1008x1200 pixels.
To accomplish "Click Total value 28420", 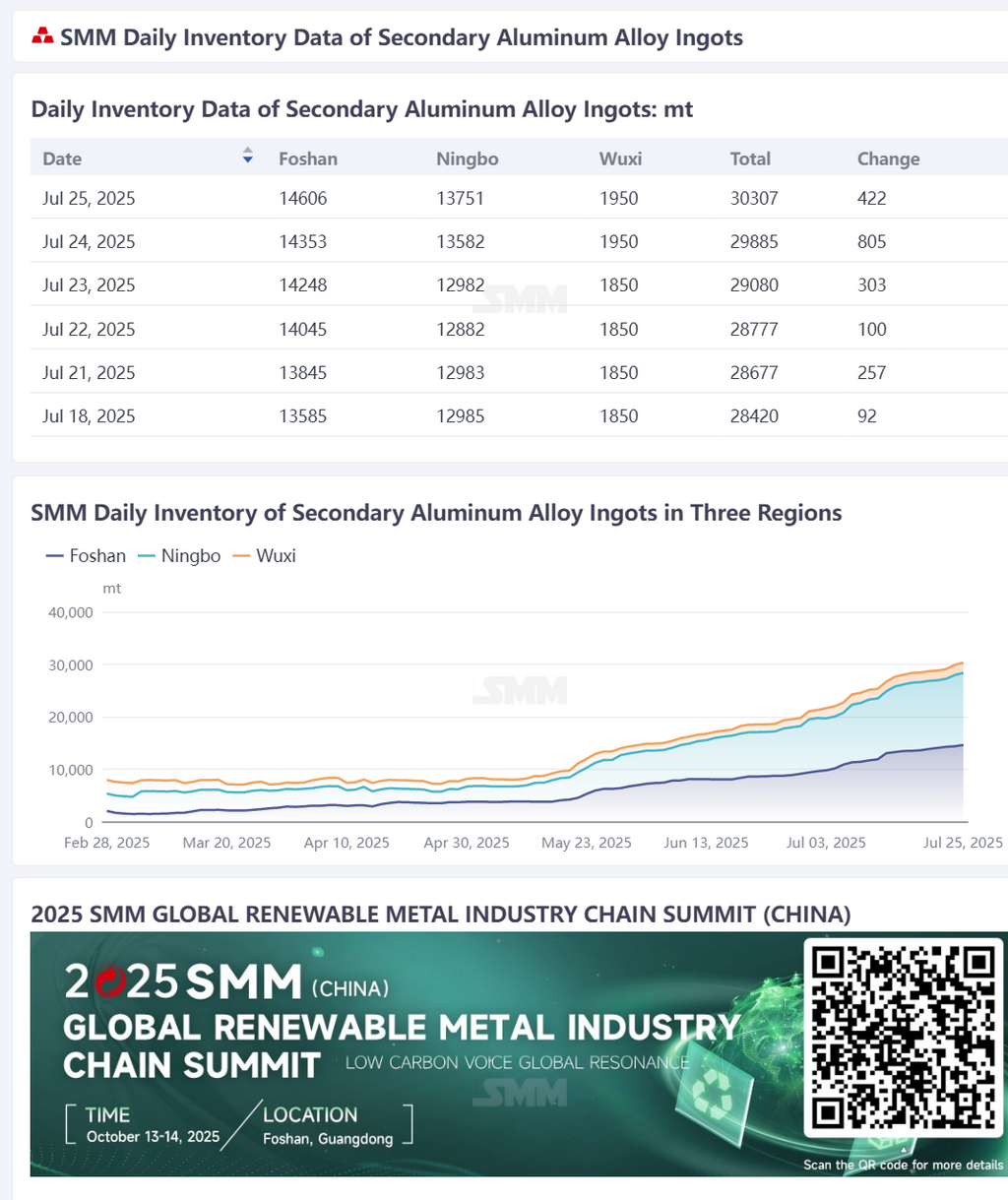I will tap(754, 415).
